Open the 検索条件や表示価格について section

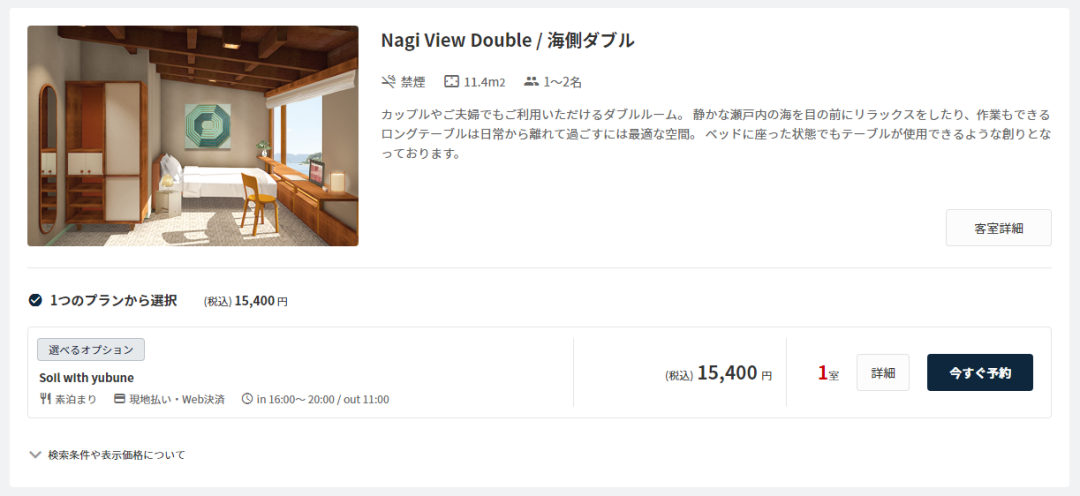pos(107,455)
